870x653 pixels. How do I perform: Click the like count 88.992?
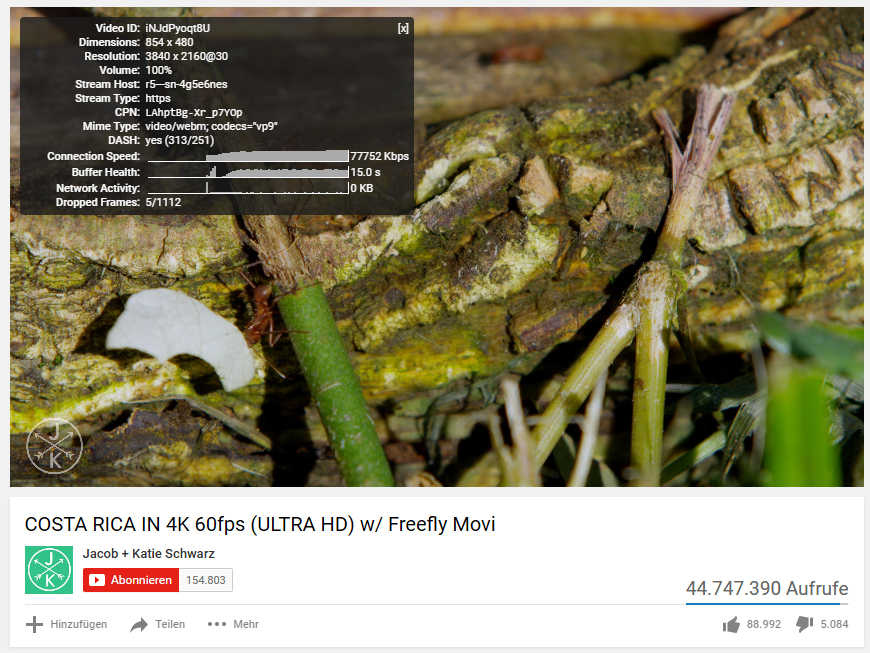click(x=763, y=624)
